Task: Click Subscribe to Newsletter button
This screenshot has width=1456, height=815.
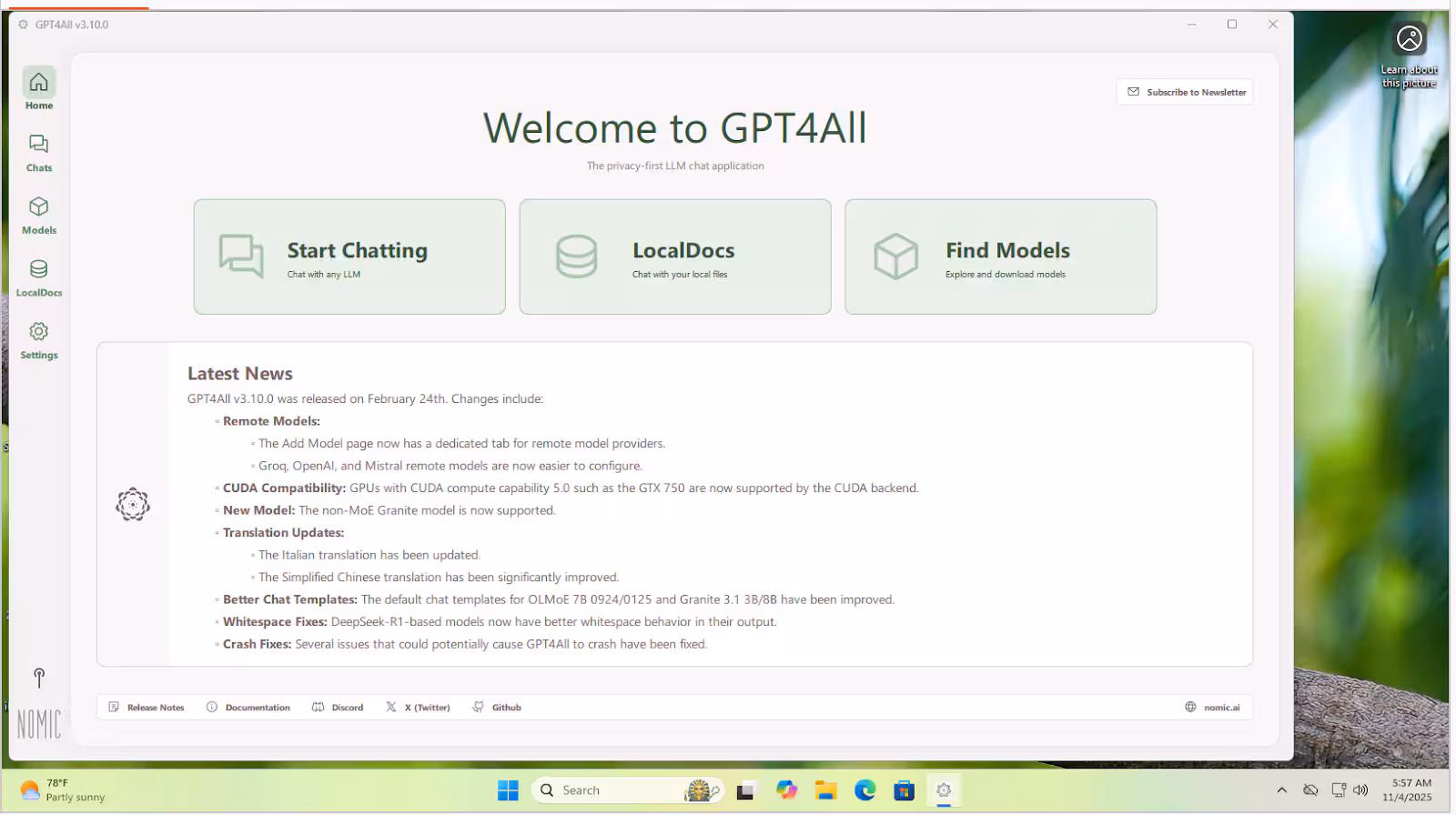Action: tap(1185, 92)
